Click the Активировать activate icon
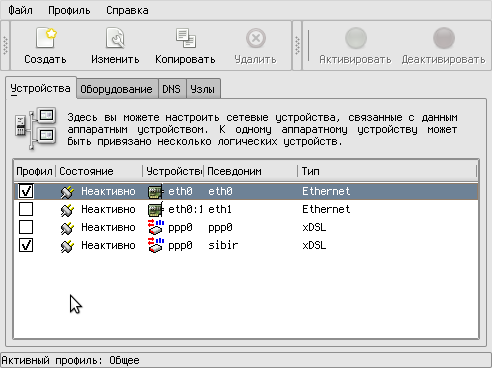 click(x=356, y=38)
